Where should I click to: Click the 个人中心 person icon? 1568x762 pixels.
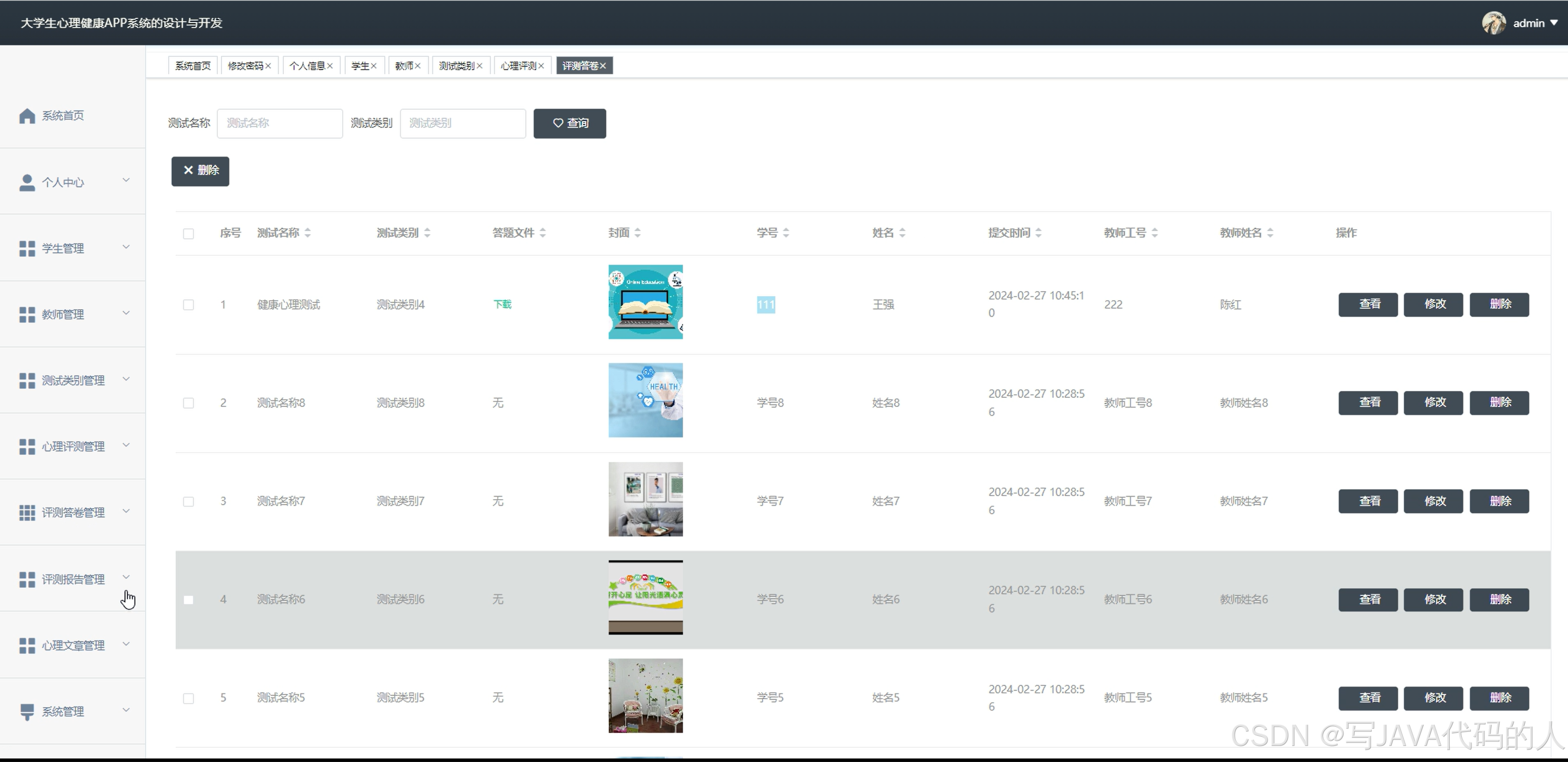coord(27,182)
